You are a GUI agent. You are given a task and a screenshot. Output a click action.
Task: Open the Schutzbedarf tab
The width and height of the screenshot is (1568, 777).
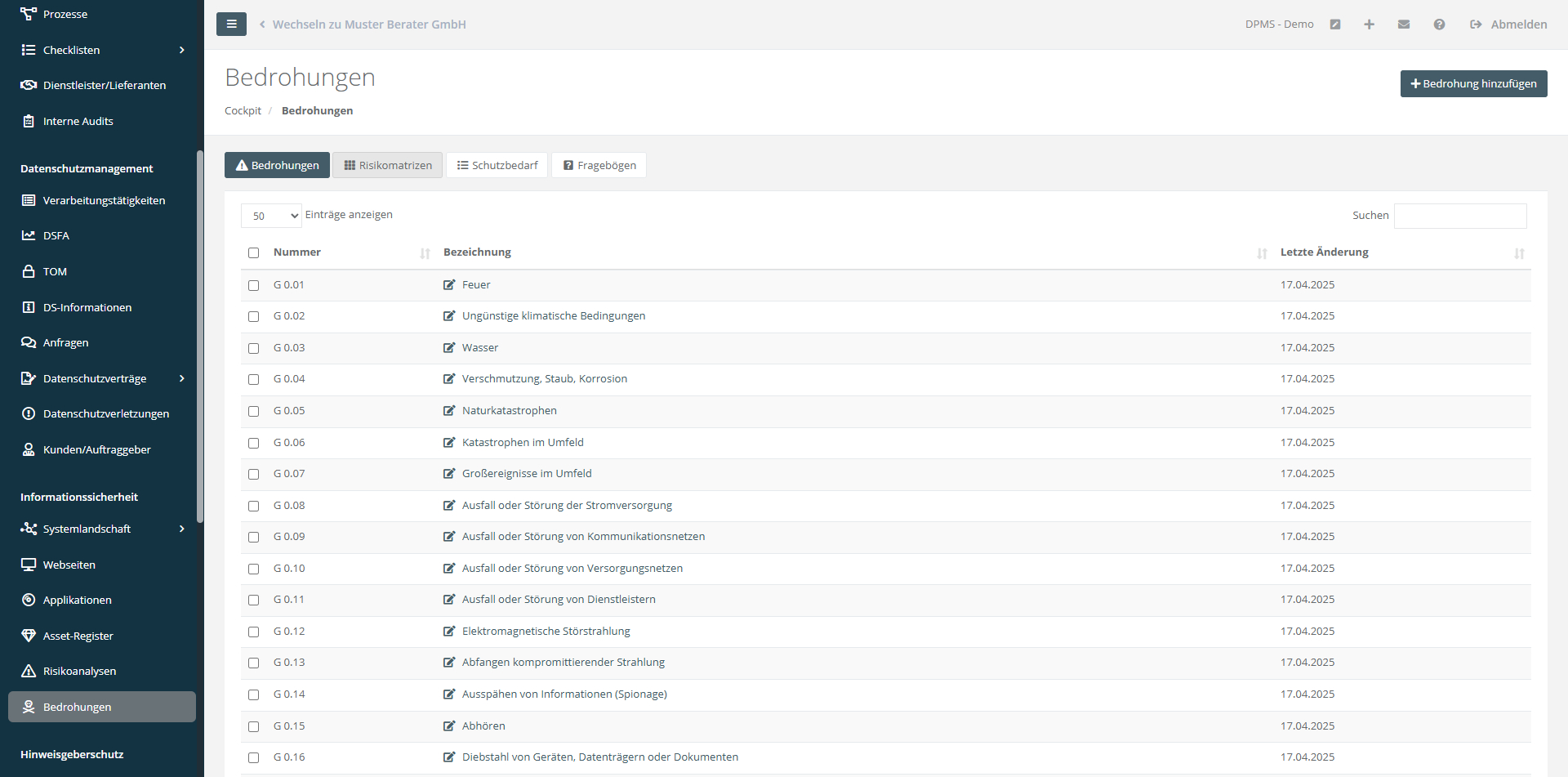pyautogui.click(x=497, y=165)
